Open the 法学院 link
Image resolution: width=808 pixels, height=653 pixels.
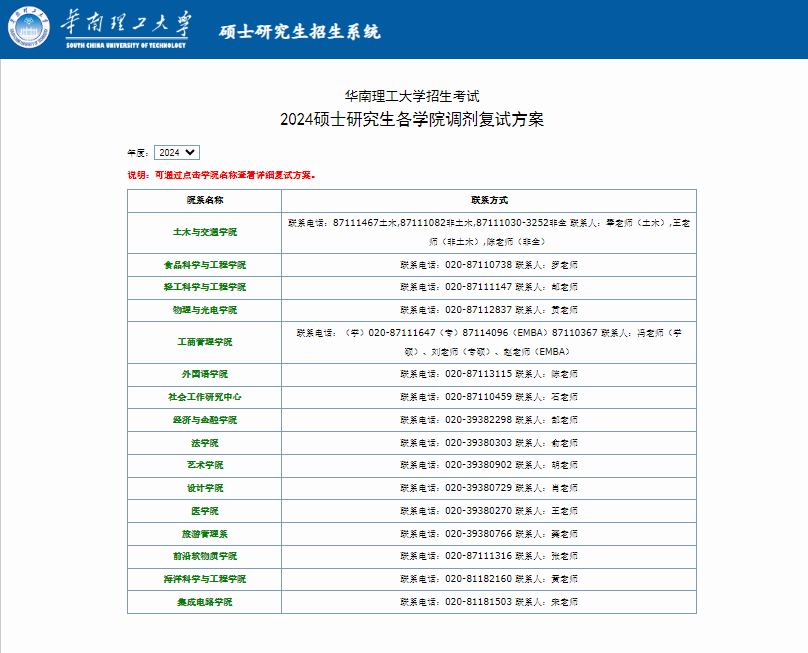[x=205, y=443]
